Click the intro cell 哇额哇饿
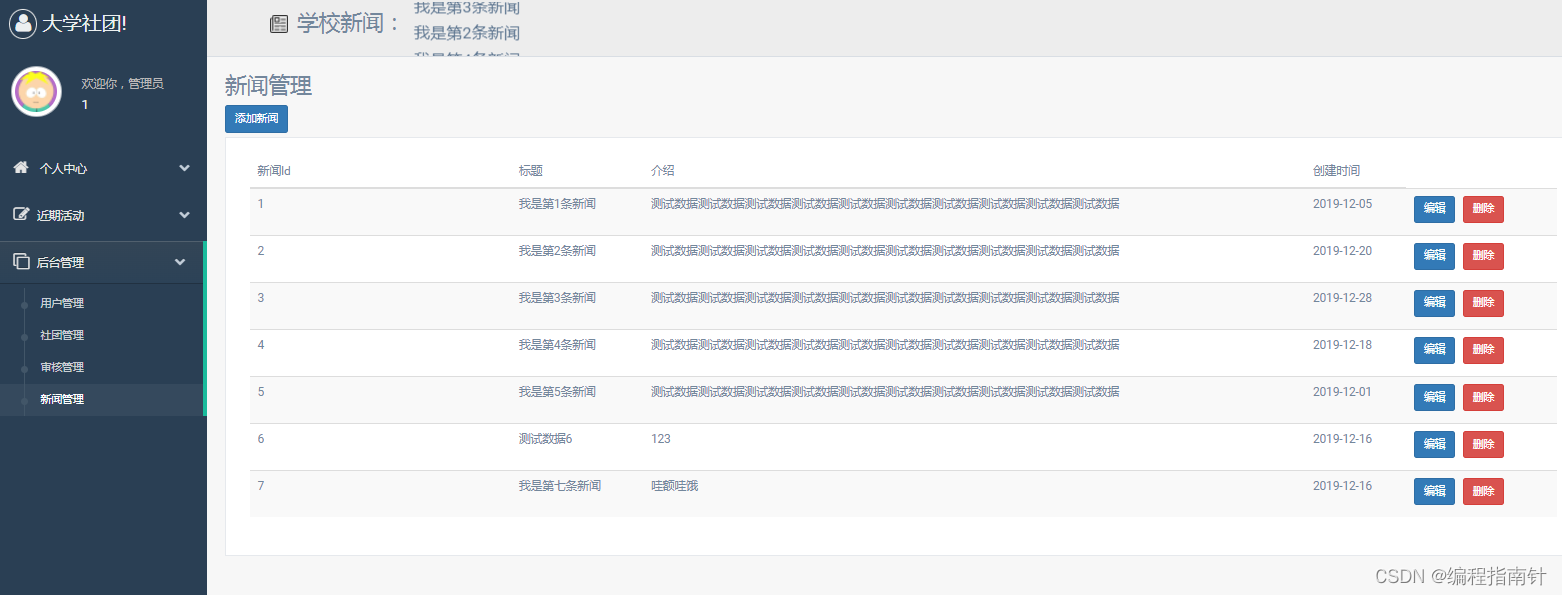The height and width of the screenshot is (595, 1562). pyautogui.click(x=675, y=486)
